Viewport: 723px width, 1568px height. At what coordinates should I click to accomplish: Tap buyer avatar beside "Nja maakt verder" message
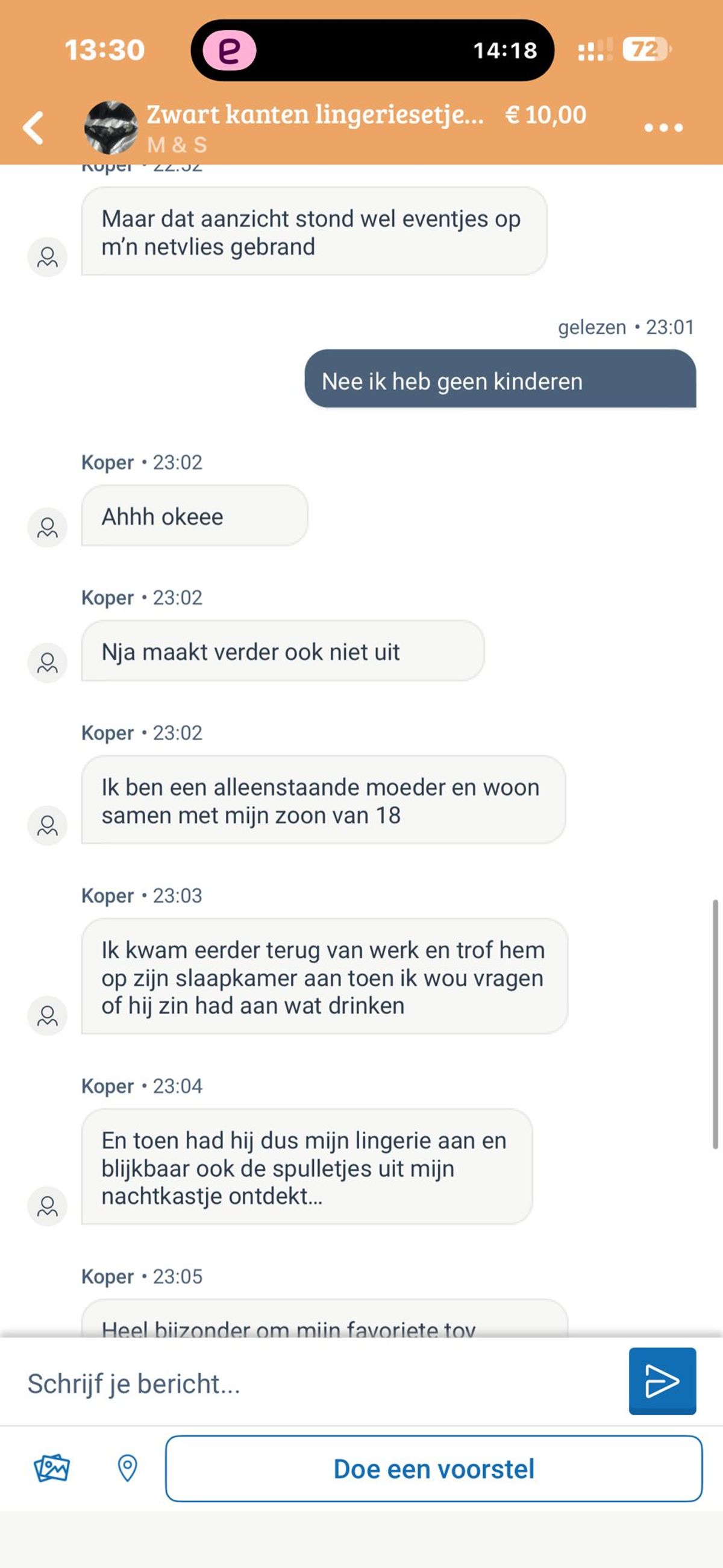[x=48, y=663]
